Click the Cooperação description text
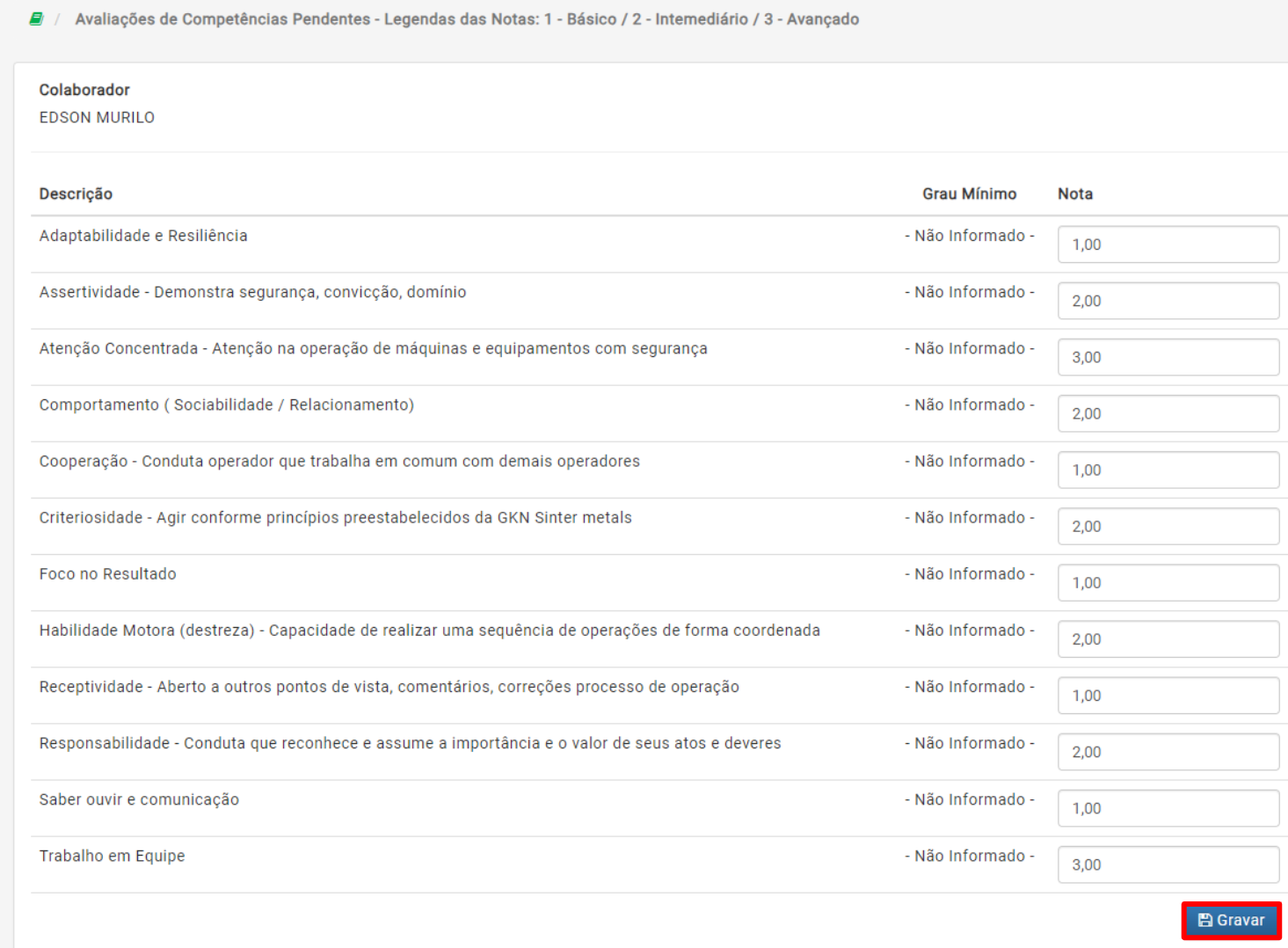Image resolution: width=1288 pixels, height=948 pixels. (339, 462)
